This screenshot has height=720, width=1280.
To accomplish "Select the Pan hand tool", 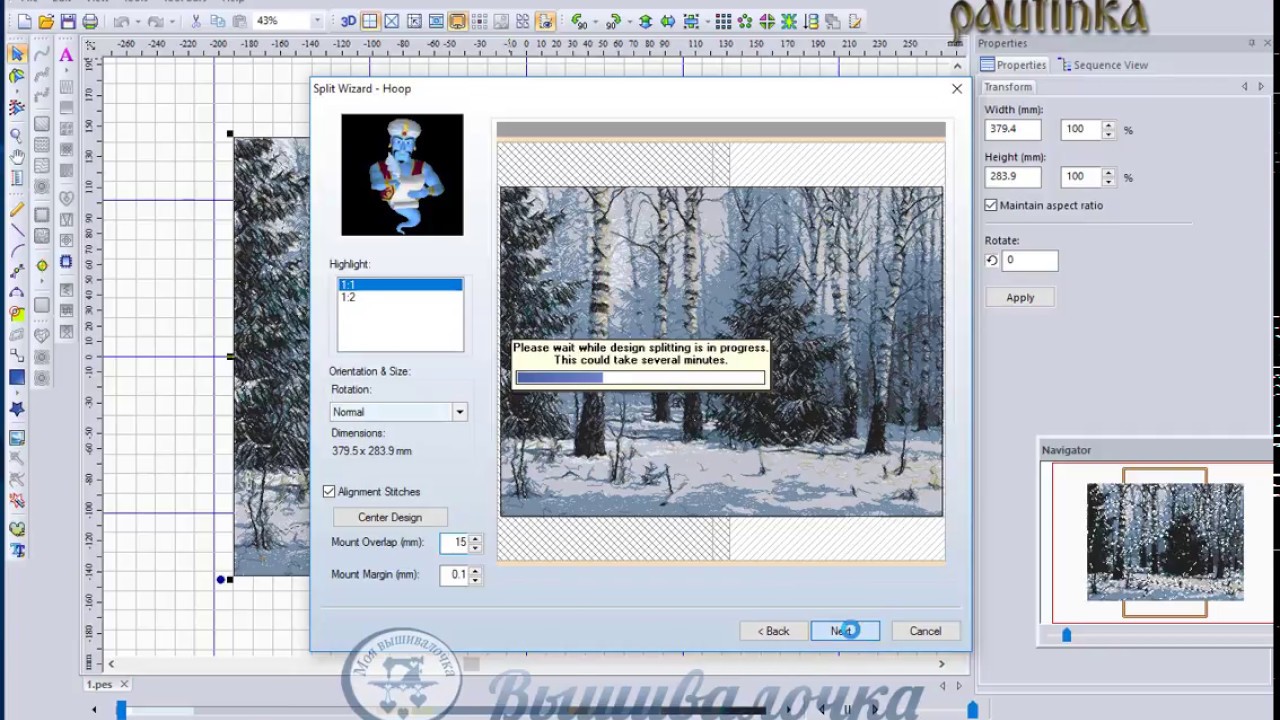I will (x=17, y=156).
